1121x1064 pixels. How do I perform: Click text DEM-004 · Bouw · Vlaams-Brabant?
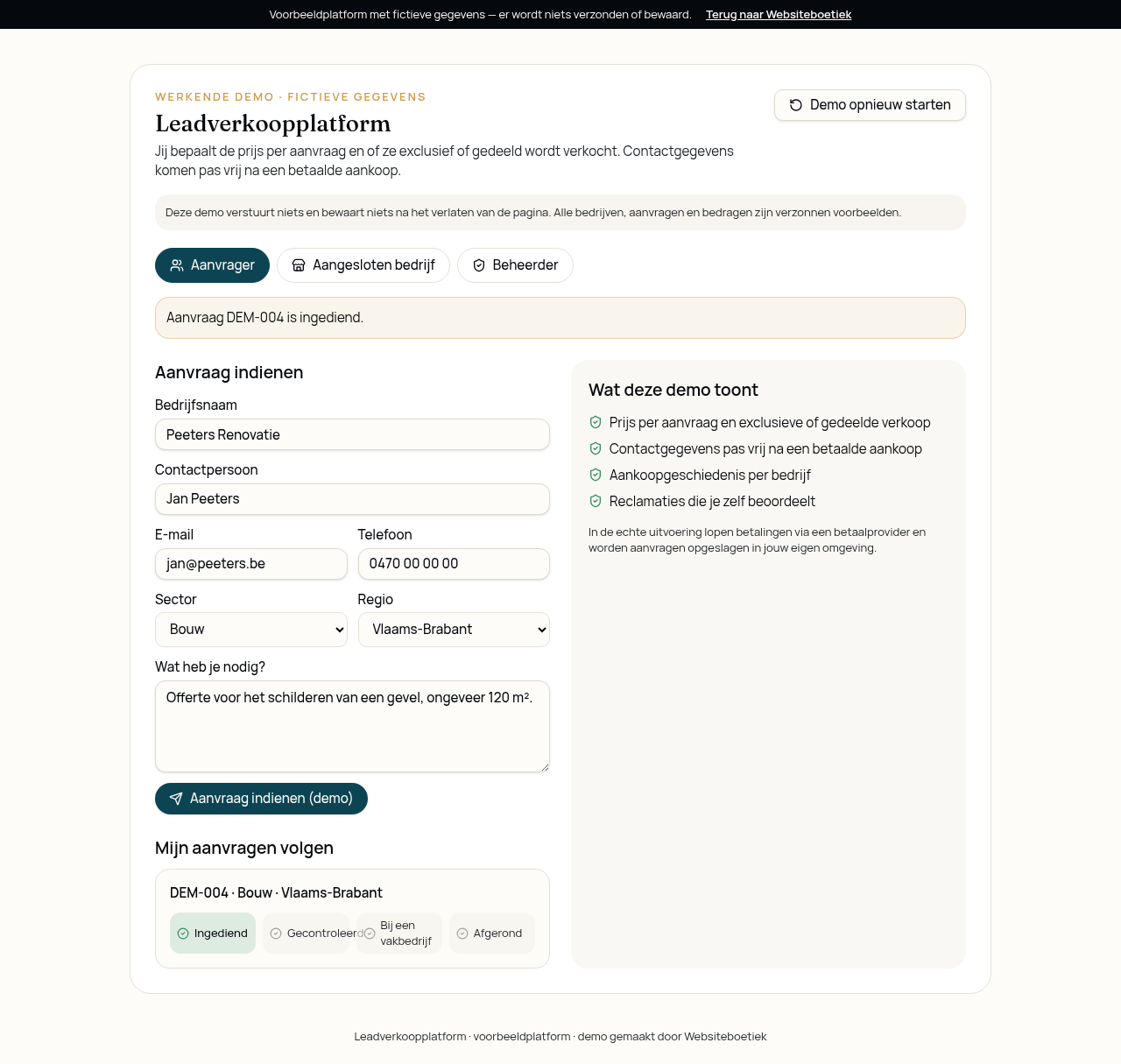coord(276,893)
